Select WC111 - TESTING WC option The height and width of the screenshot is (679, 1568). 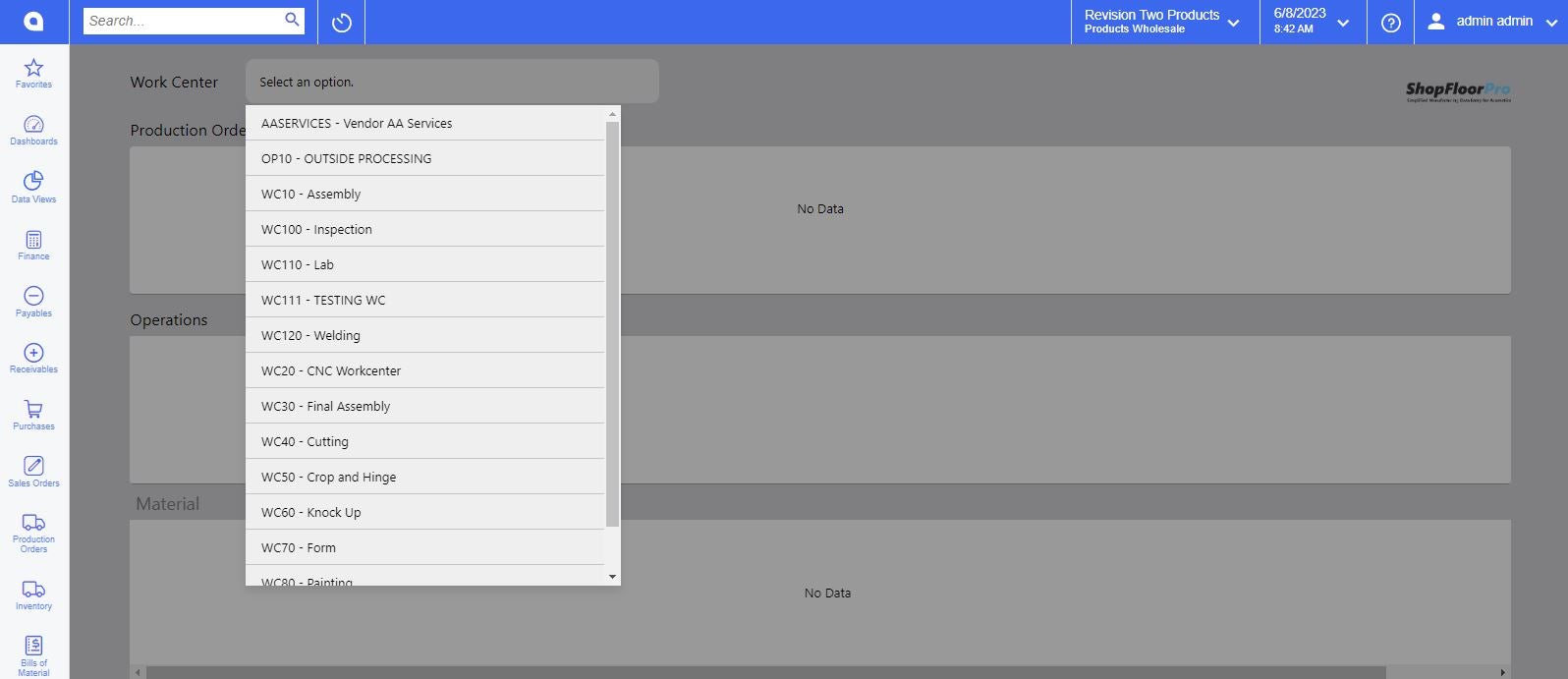[x=425, y=300]
